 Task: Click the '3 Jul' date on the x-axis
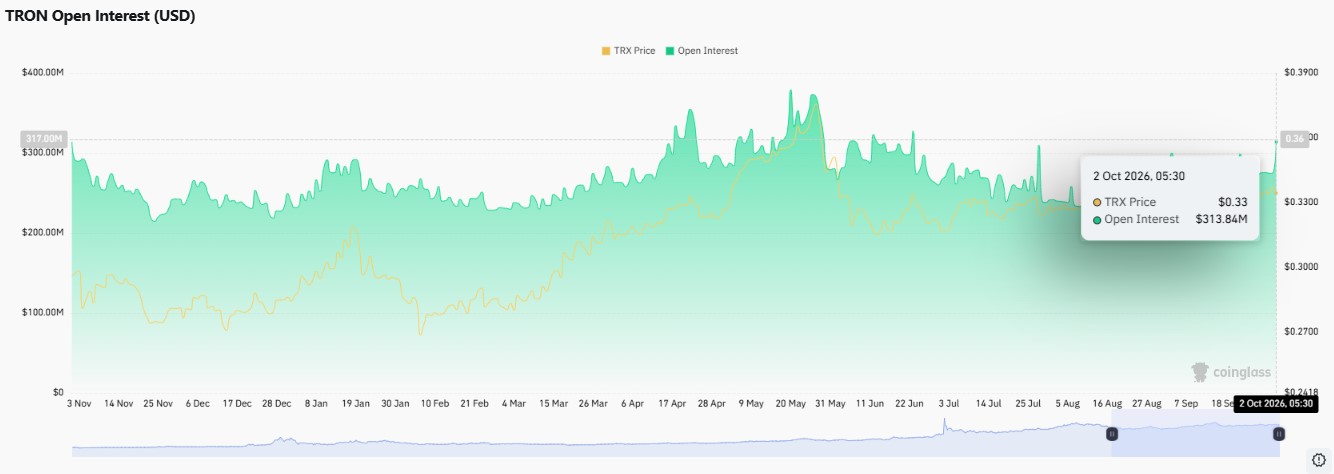948,404
